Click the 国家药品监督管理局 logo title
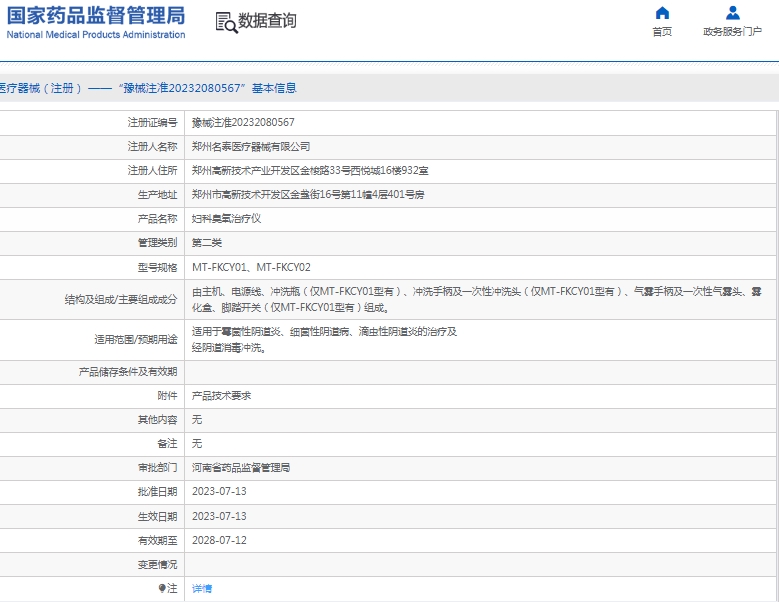 pyautogui.click(x=96, y=15)
